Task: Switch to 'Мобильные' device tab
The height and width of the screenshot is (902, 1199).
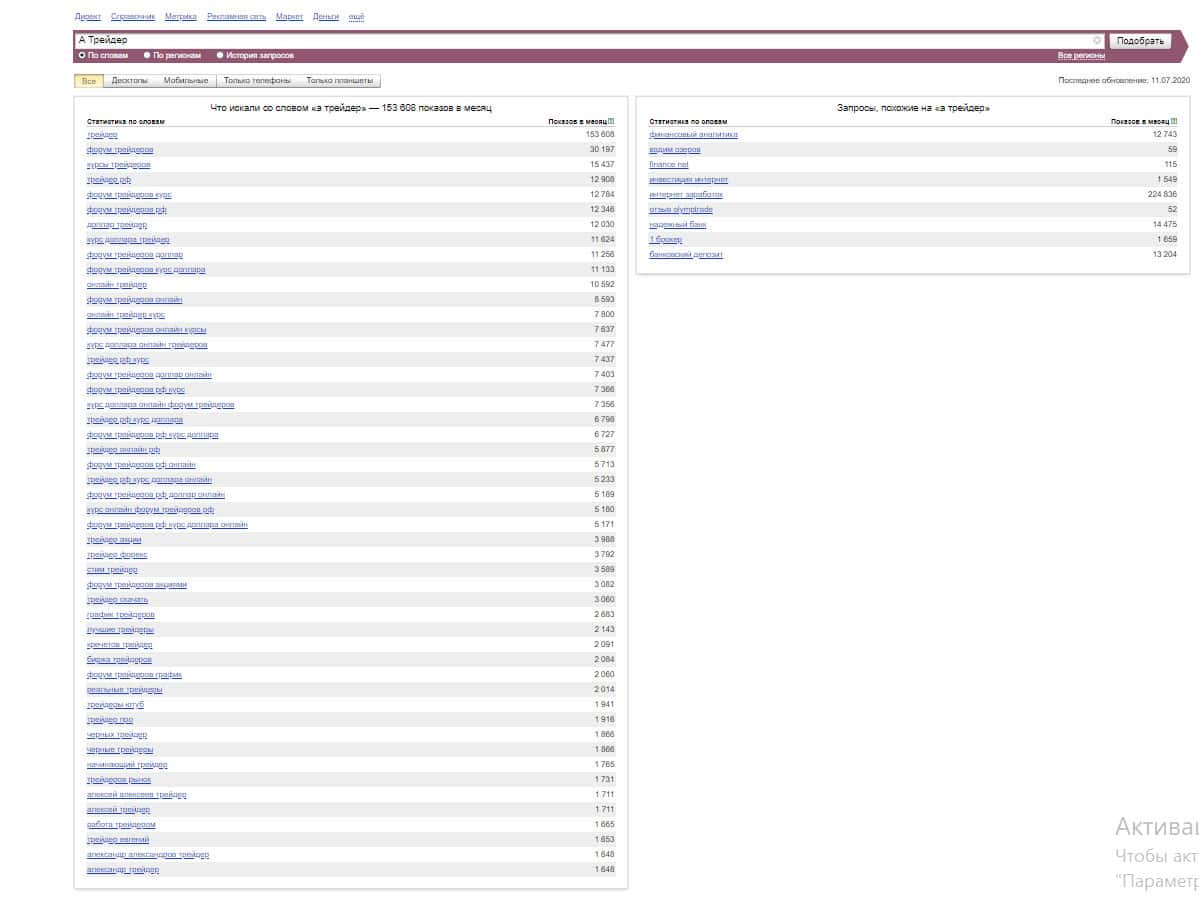Action: point(185,80)
